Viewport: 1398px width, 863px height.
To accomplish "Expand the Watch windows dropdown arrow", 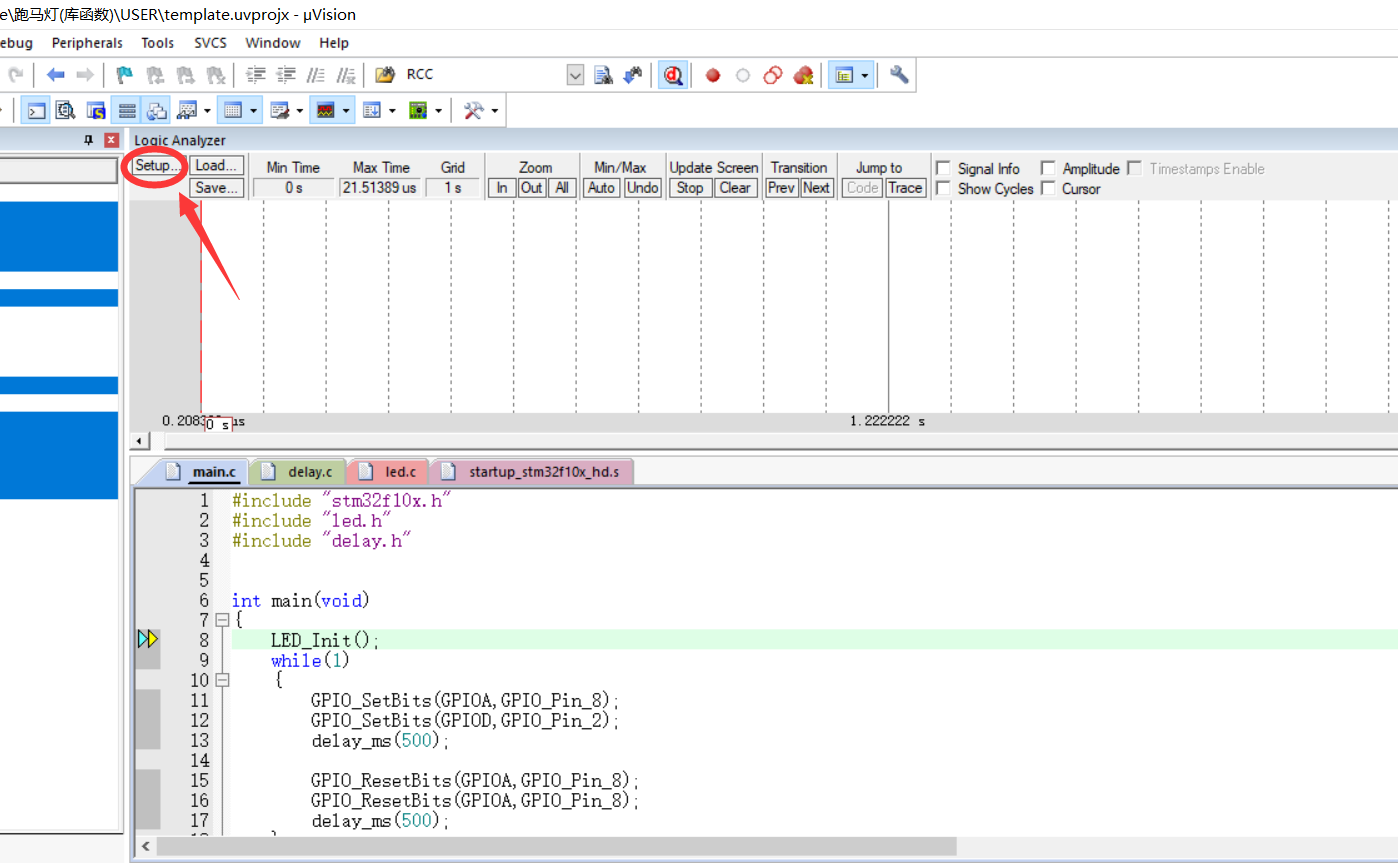I will click(207, 110).
